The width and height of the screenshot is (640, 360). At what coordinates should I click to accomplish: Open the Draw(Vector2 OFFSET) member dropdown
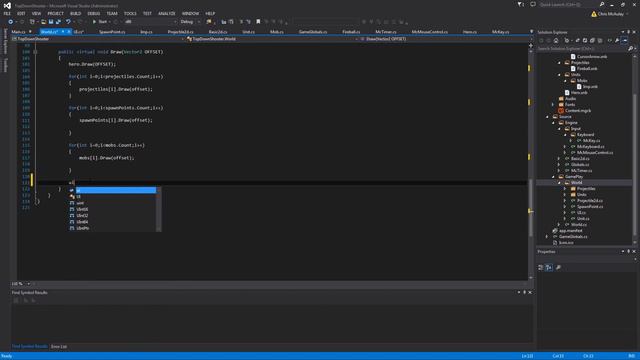click(x=445, y=39)
